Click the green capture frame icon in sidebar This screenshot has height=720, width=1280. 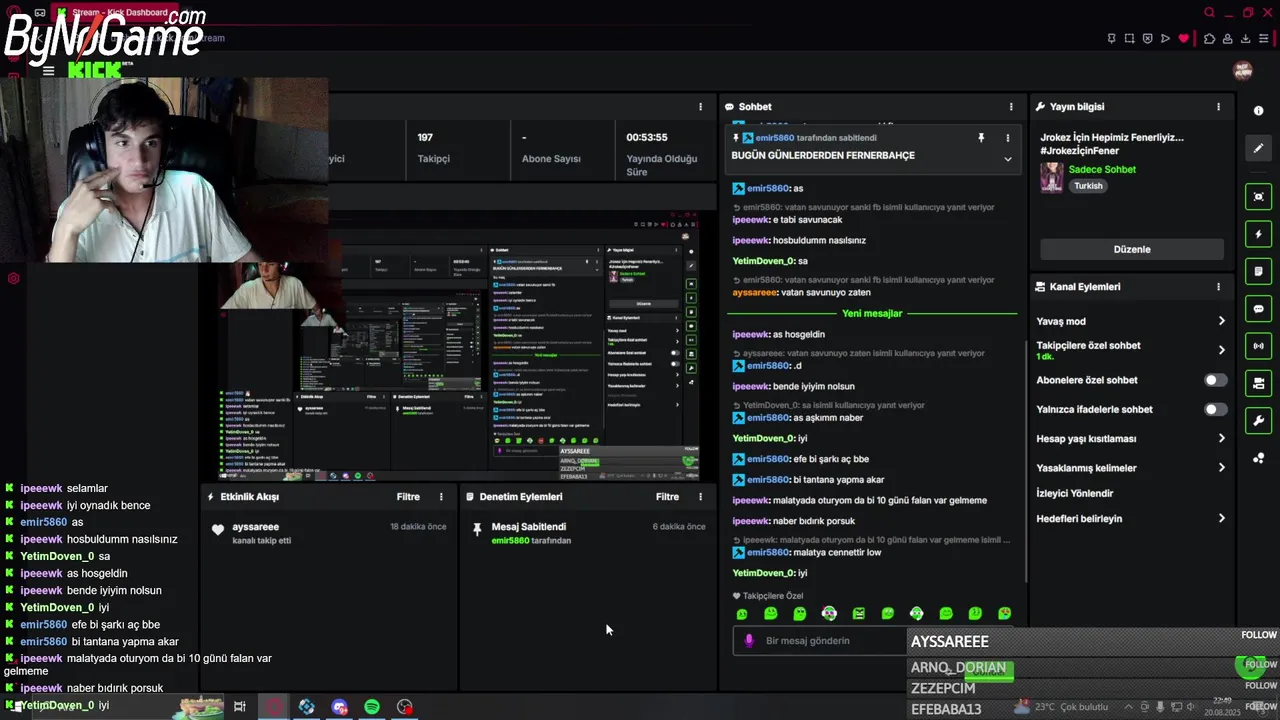pyautogui.click(x=1258, y=197)
